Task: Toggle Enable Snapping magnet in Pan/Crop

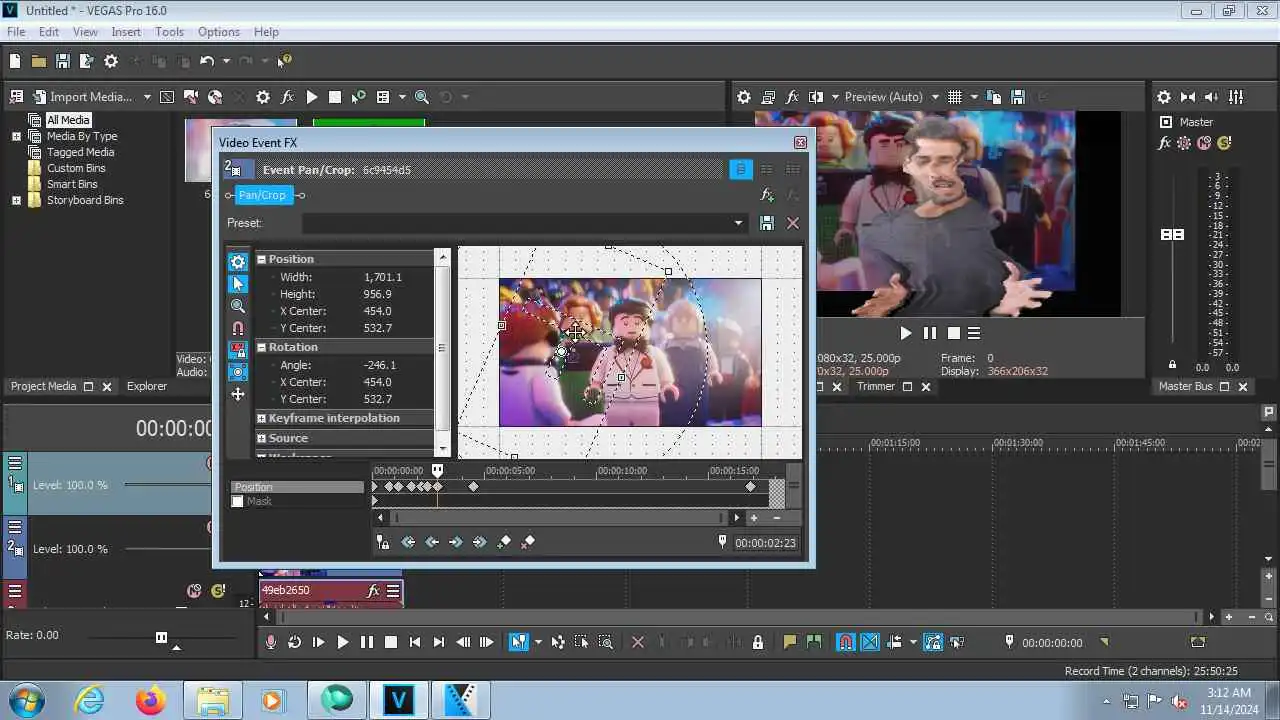Action: pos(238,328)
